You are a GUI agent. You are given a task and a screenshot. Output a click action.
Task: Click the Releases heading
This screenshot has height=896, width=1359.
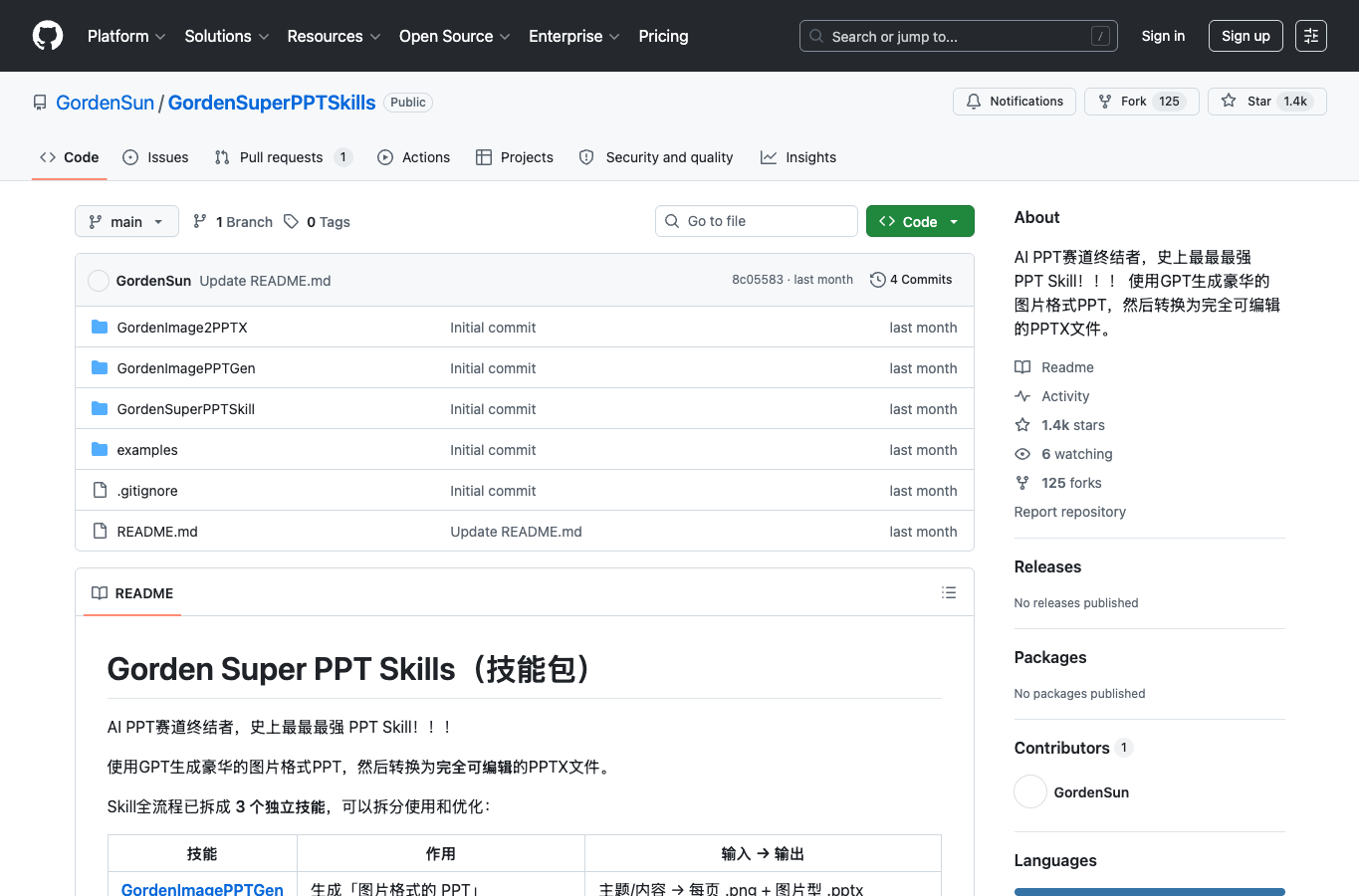(1047, 566)
